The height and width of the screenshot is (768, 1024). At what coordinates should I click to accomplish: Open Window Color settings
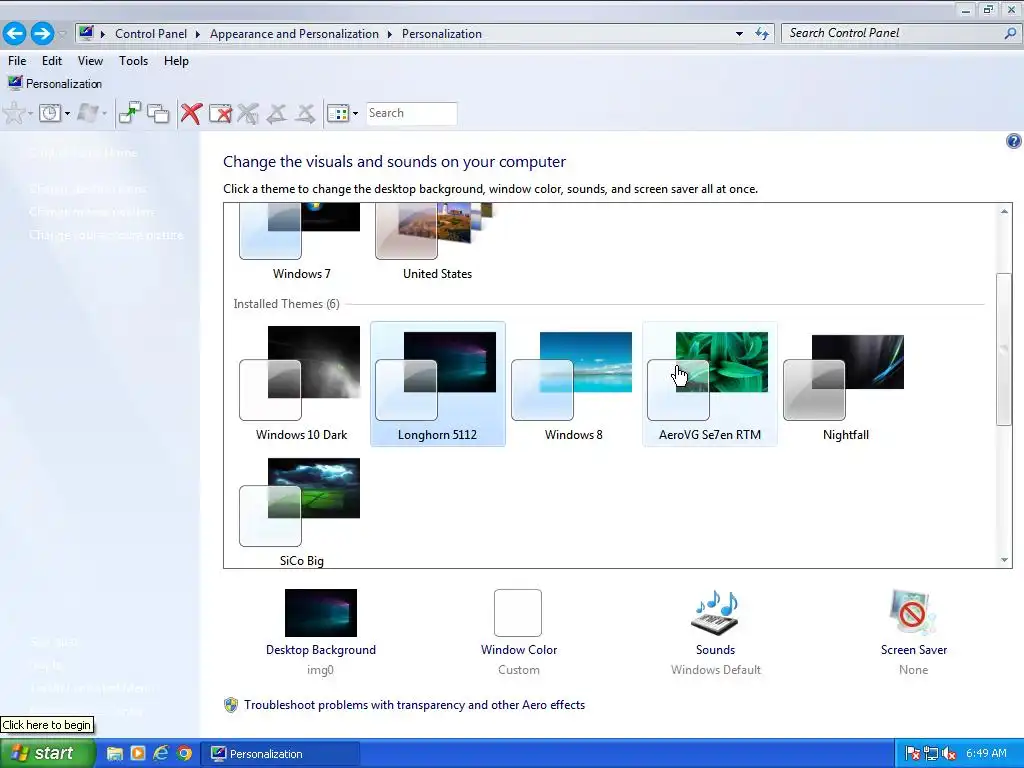tap(519, 650)
